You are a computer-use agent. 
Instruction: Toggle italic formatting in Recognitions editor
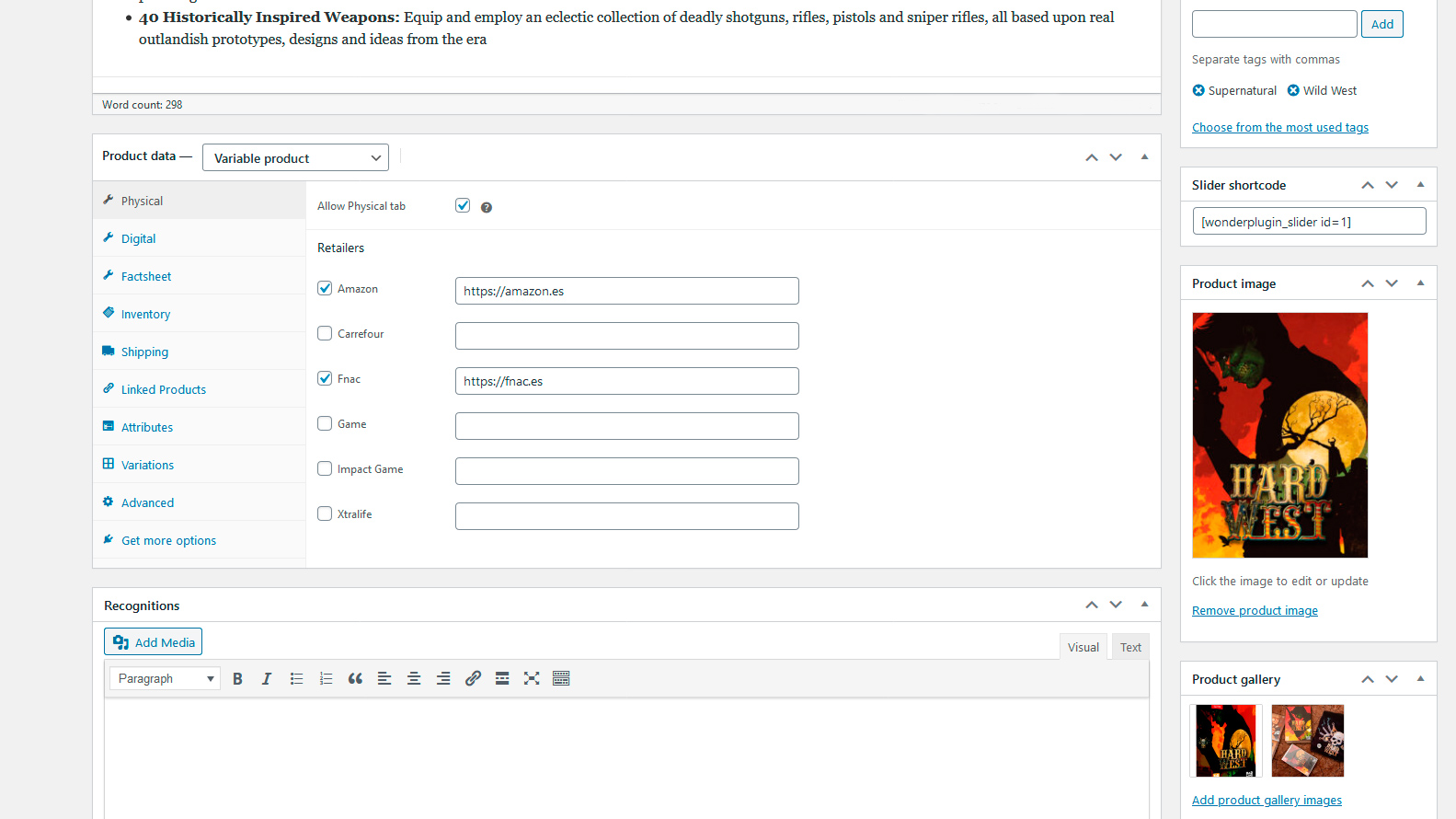(267, 678)
